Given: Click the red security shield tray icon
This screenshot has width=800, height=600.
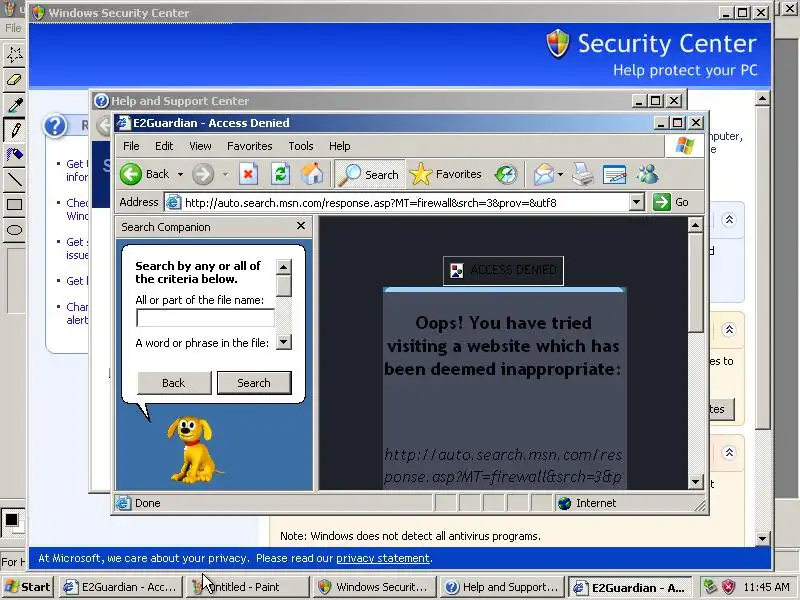Looking at the screenshot, I should click(x=728, y=587).
